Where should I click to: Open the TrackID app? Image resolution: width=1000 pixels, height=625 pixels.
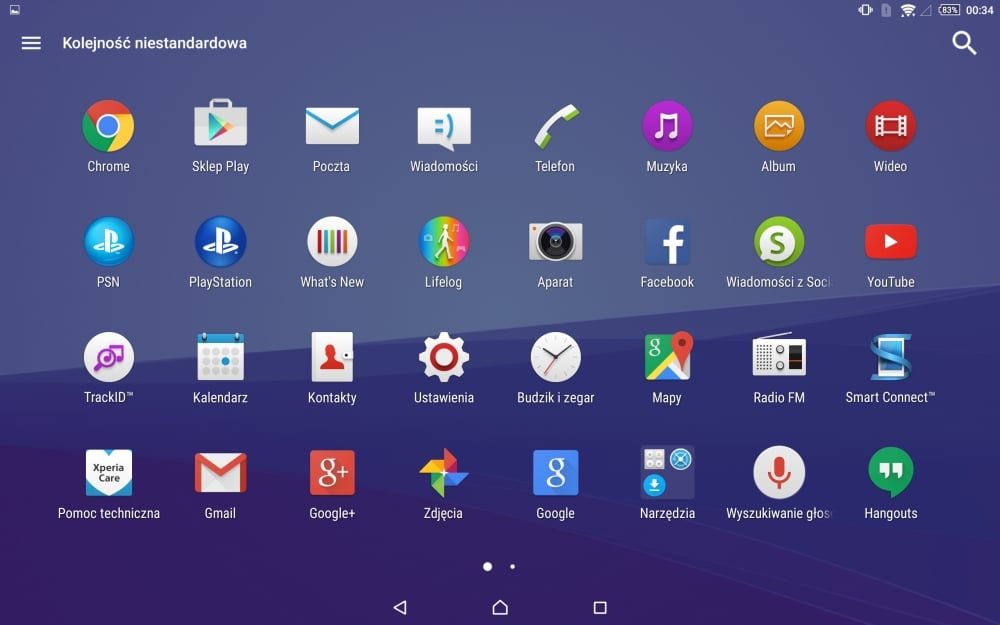[x=108, y=357]
